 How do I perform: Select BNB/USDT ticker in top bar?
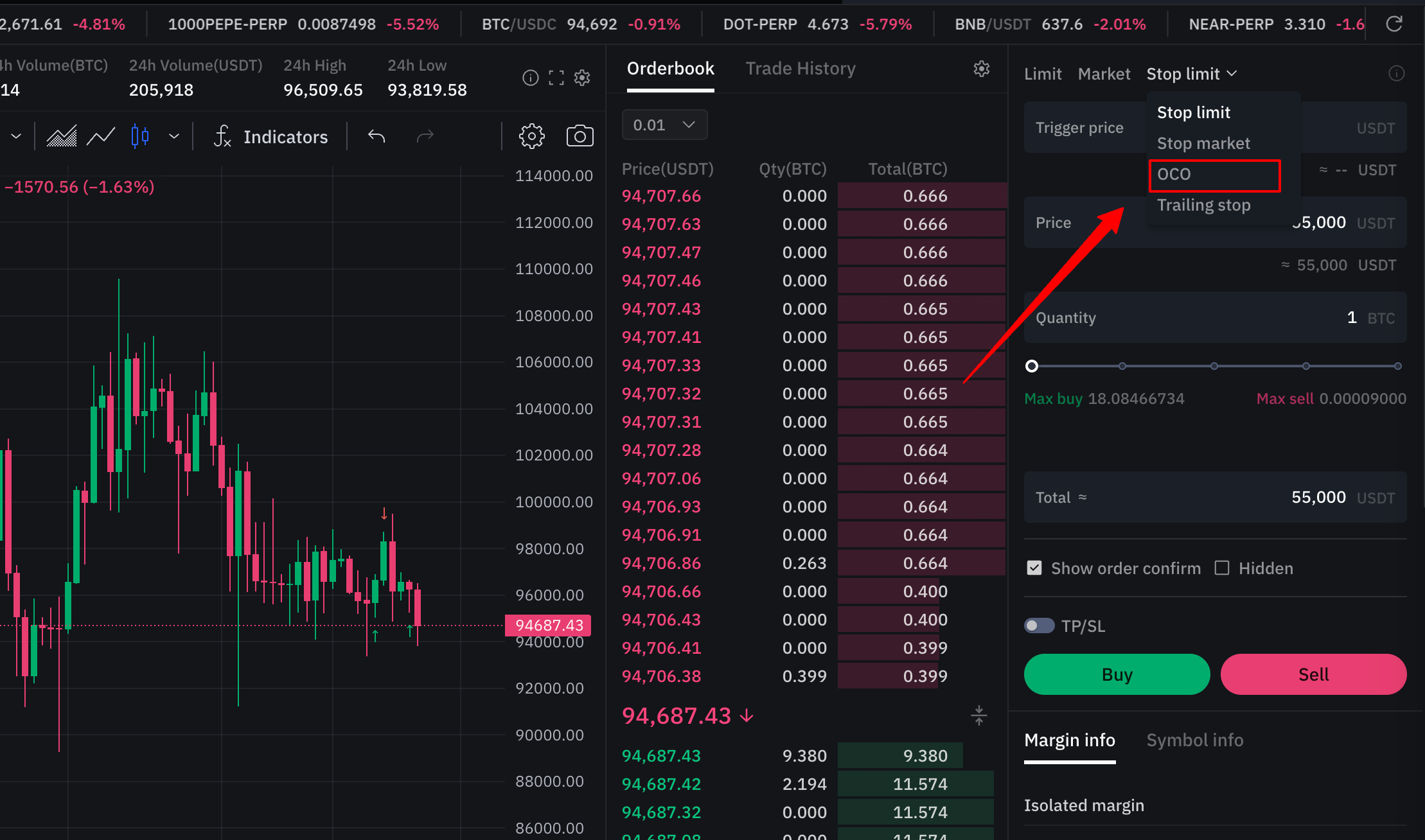(x=1050, y=24)
